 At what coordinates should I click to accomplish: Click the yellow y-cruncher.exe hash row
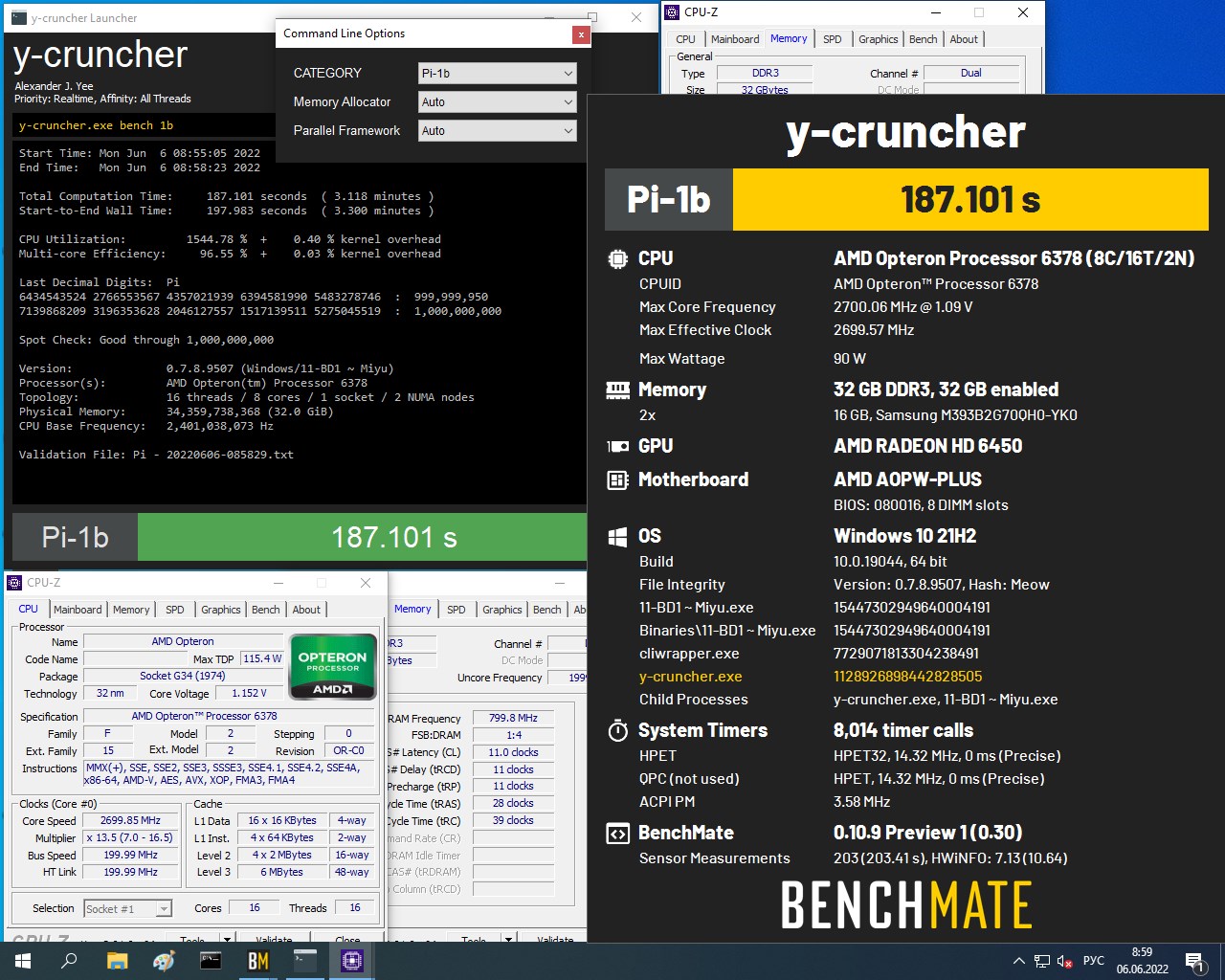click(813, 677)
